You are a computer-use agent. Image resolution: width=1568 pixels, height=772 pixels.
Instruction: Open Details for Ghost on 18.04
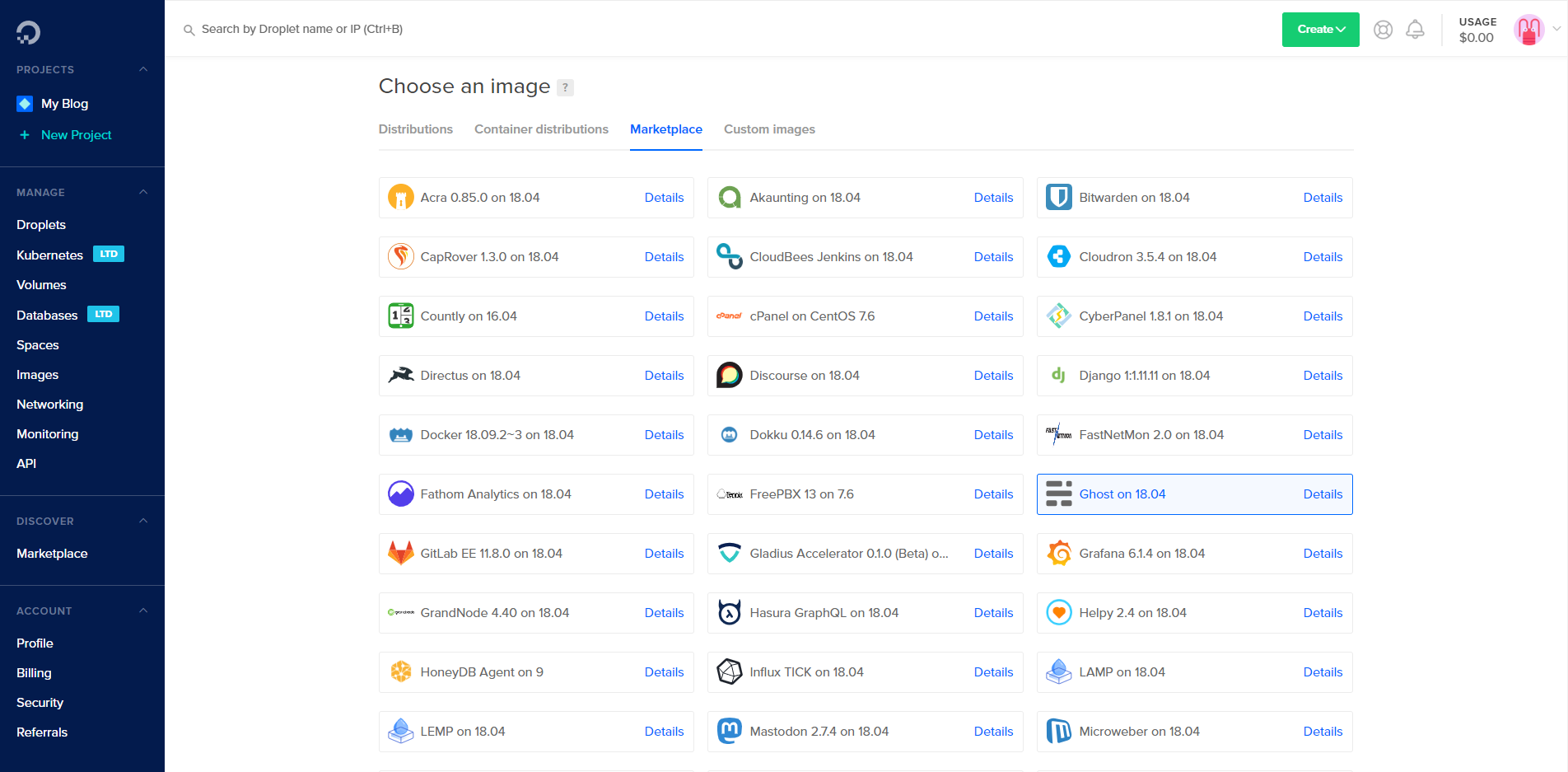point(1323,494)
